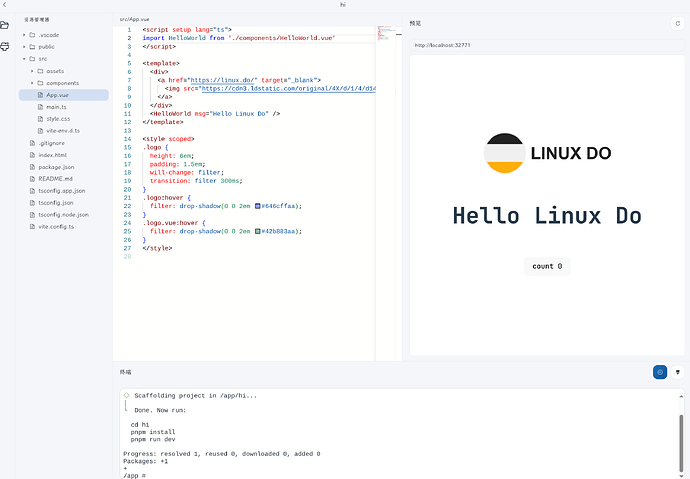
Task: Click the .gitignore file icon
Action: tap(32, 143)
